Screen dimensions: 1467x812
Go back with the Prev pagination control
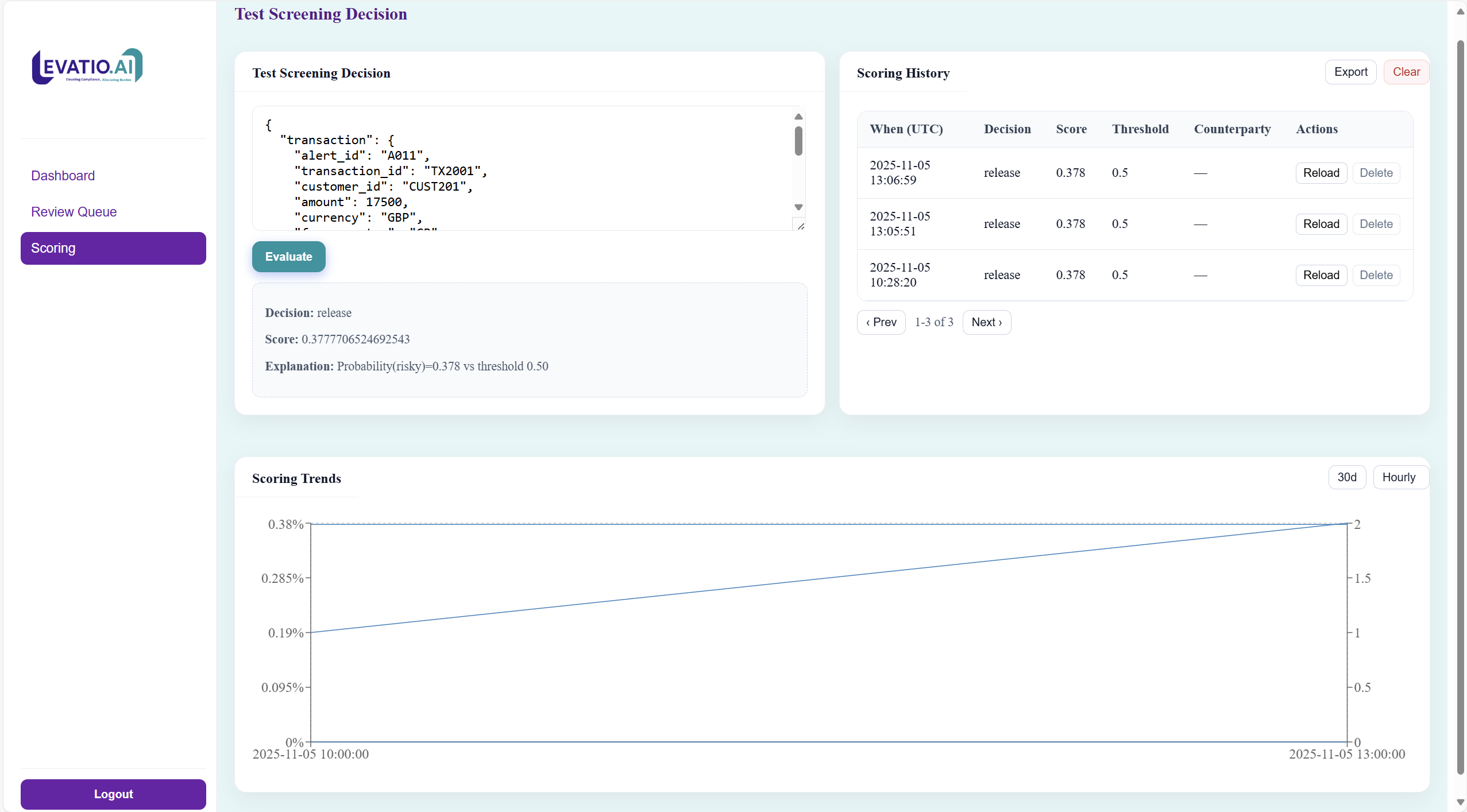881,322
